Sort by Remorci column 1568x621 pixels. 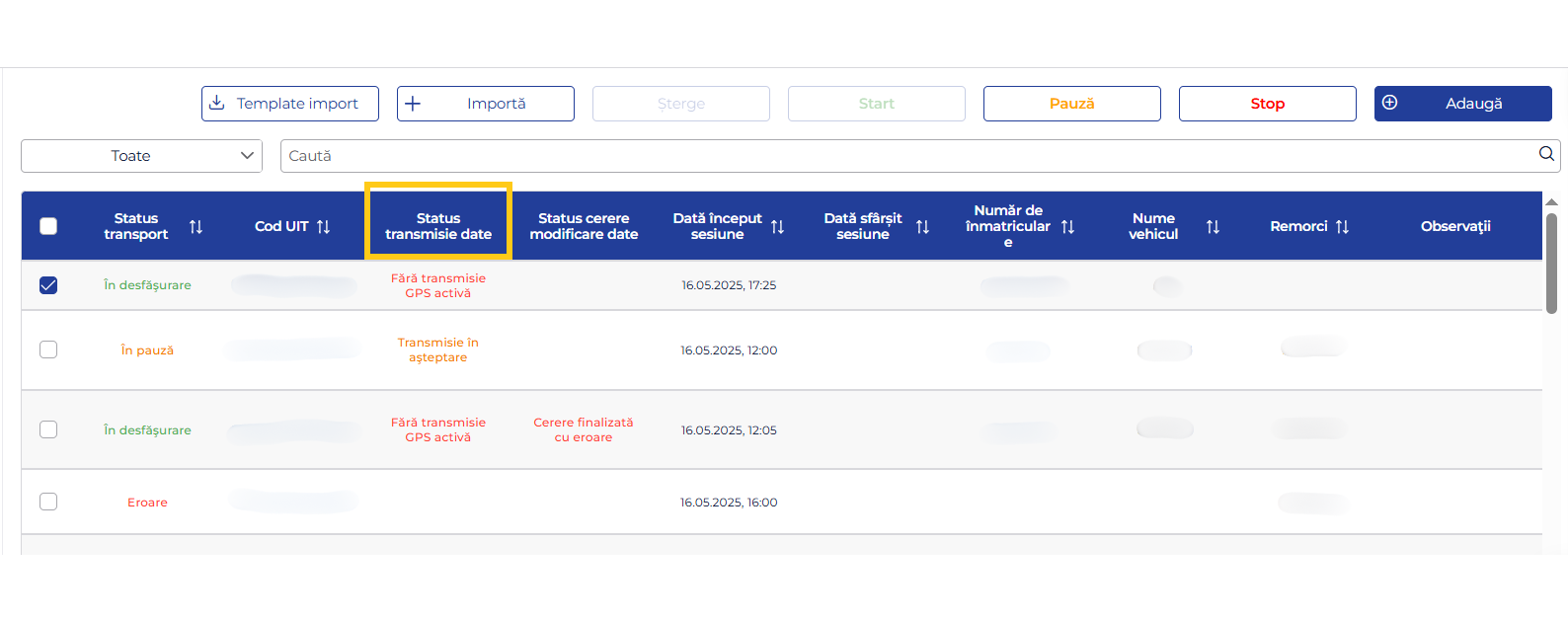[x=1342, y=227]
